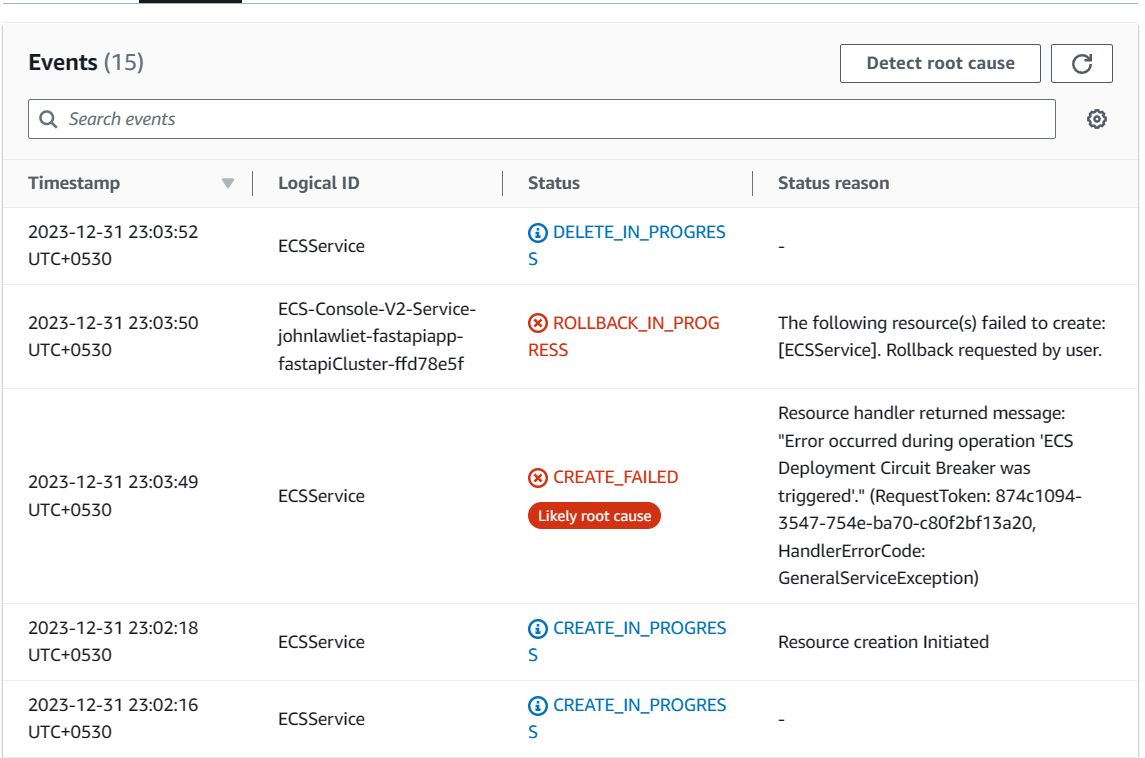Click ECS-Console-V2-Service stack logical ID
The width and height of the screenshot is (1145, 758).
pyautogui.click(x=377, y=336)
